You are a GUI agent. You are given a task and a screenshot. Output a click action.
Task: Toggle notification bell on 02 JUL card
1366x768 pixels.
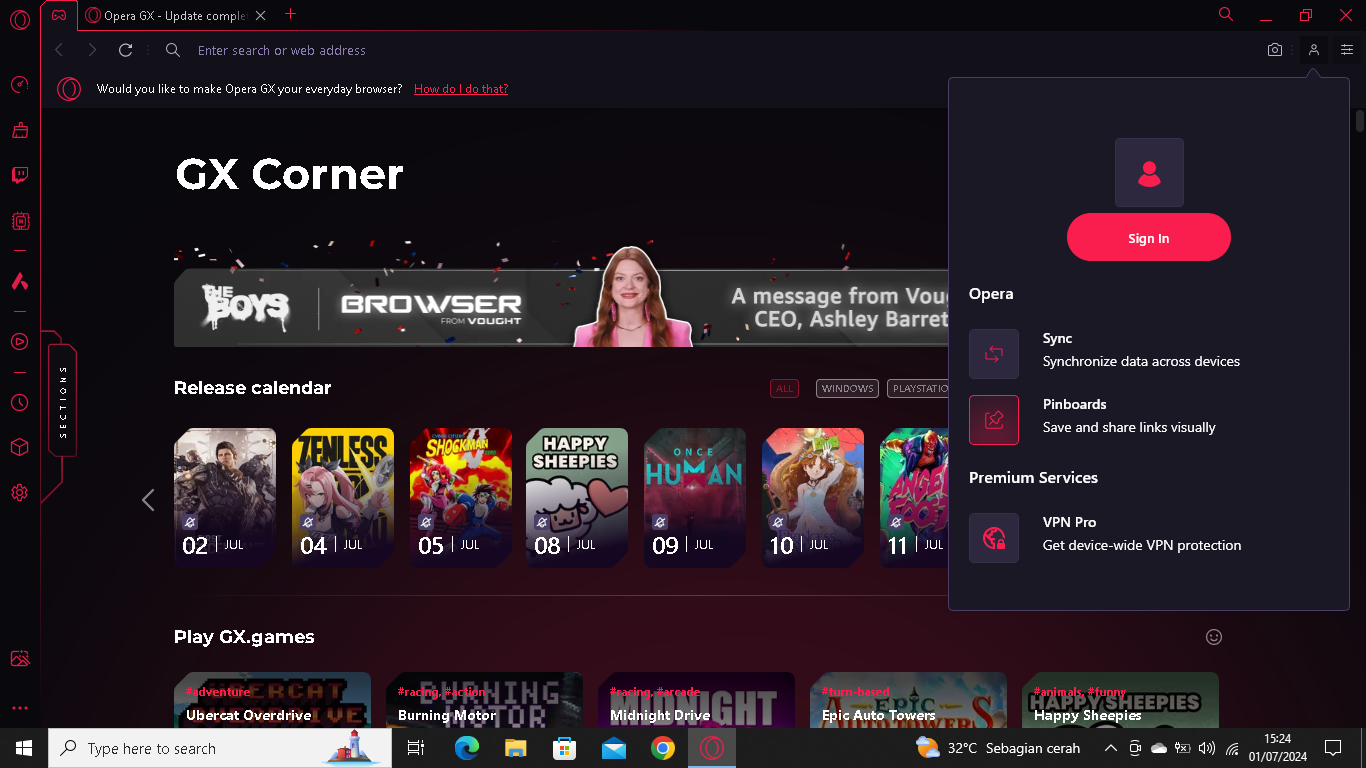point(189,522)
